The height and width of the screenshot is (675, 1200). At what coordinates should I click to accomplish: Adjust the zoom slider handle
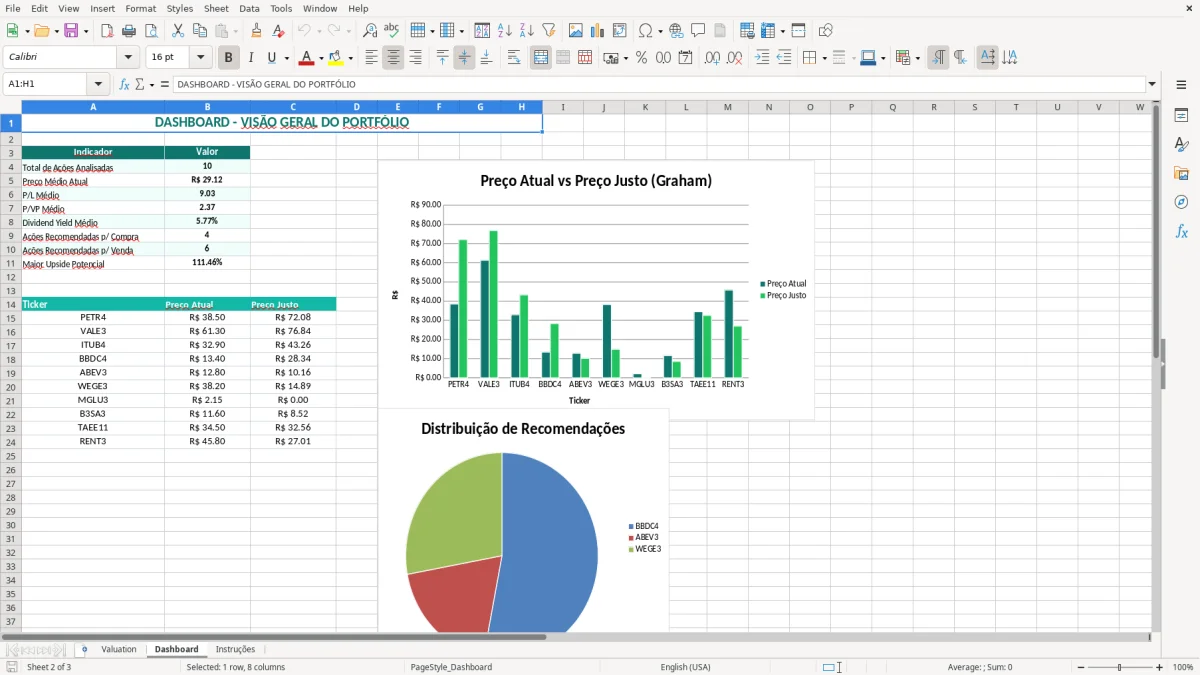(x=1119, y=667)
